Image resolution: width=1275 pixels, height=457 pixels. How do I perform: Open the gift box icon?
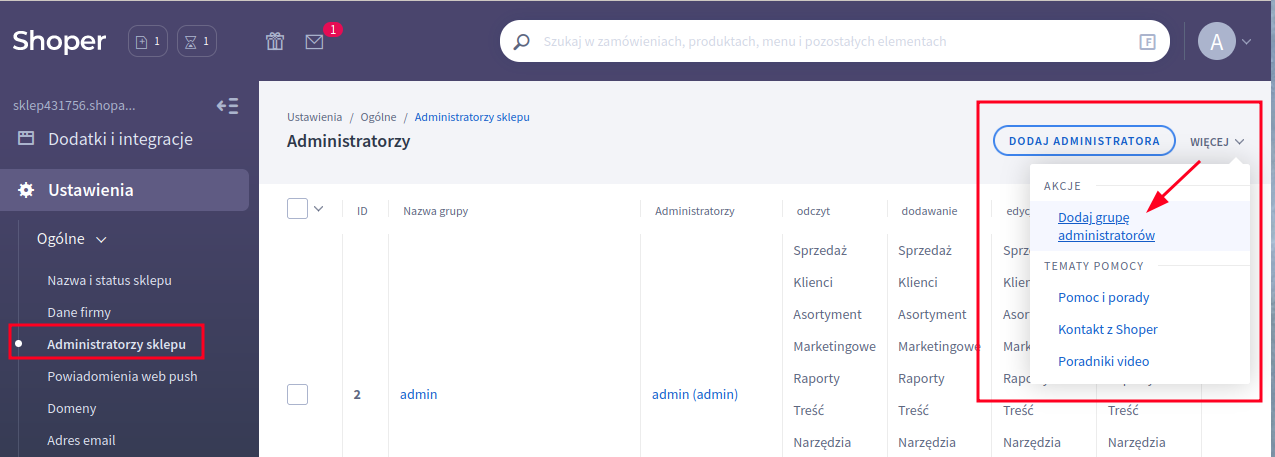click(x=275, y=42)
